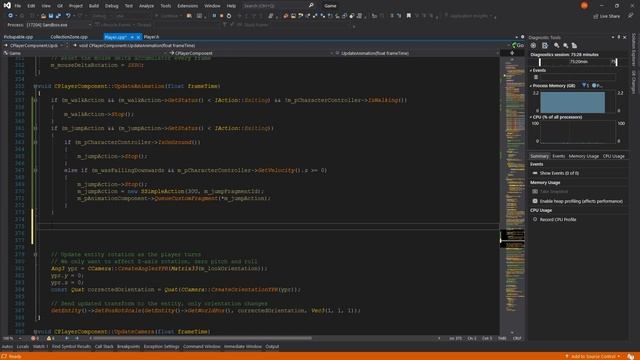The height and width of the screenshot is (360, 640).
Task: Toggle a bookmark with the toolbar icon
Action: pos(409,16)
